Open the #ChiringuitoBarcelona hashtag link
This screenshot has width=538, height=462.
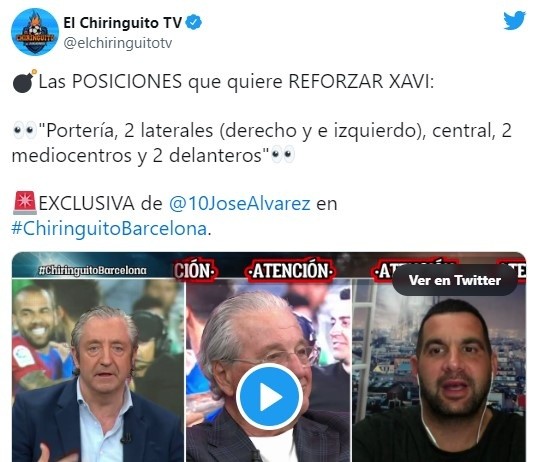point(109,229)
